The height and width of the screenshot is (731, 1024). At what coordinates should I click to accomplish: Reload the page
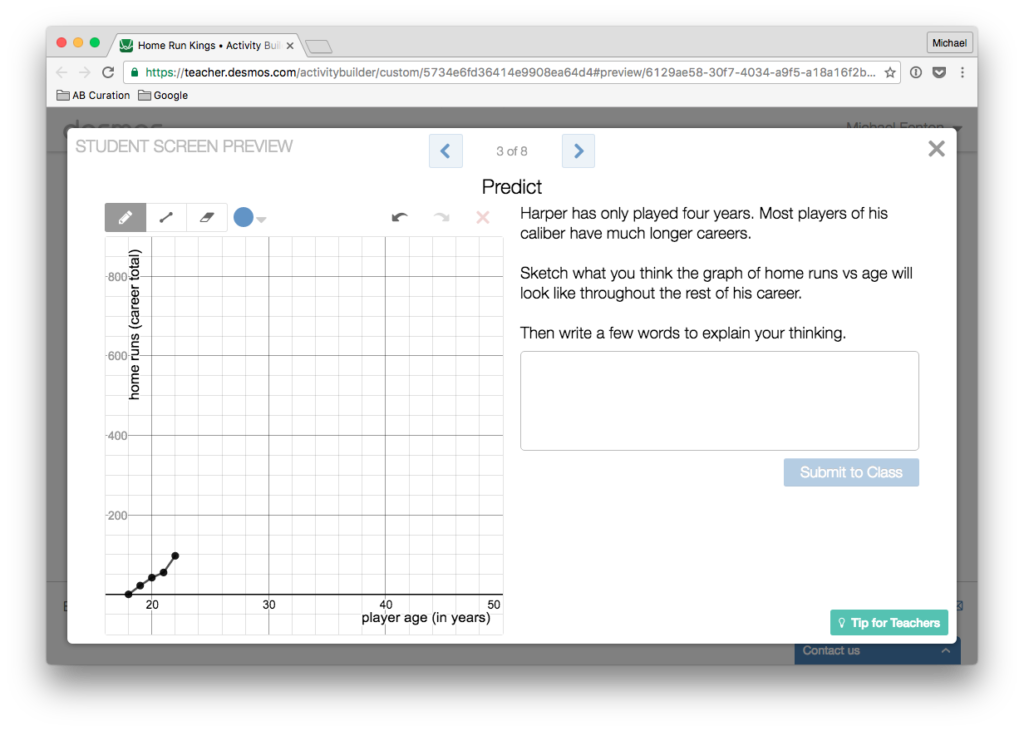[x=108, y=73]
